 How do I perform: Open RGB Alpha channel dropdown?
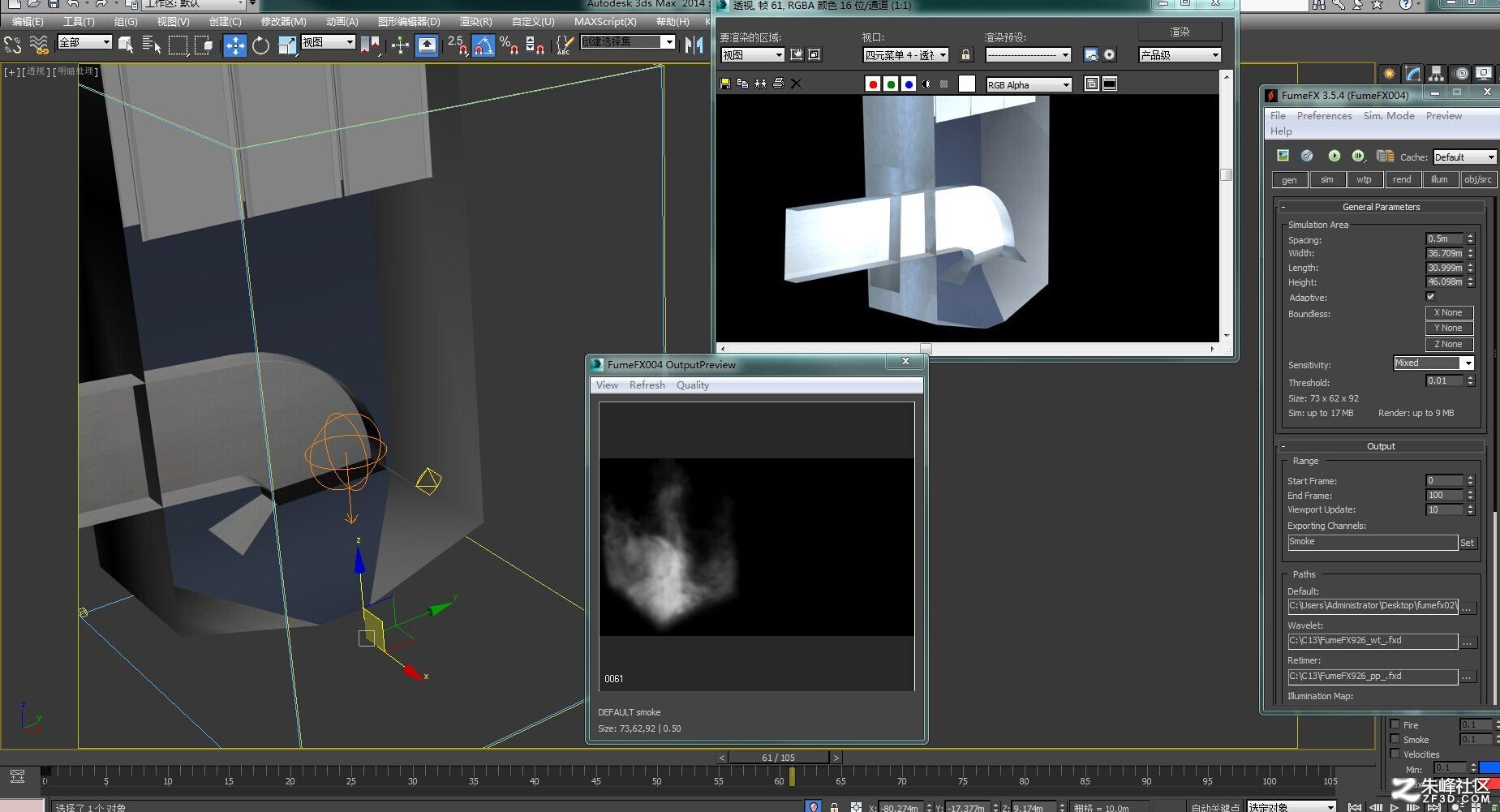[1029, 84]
